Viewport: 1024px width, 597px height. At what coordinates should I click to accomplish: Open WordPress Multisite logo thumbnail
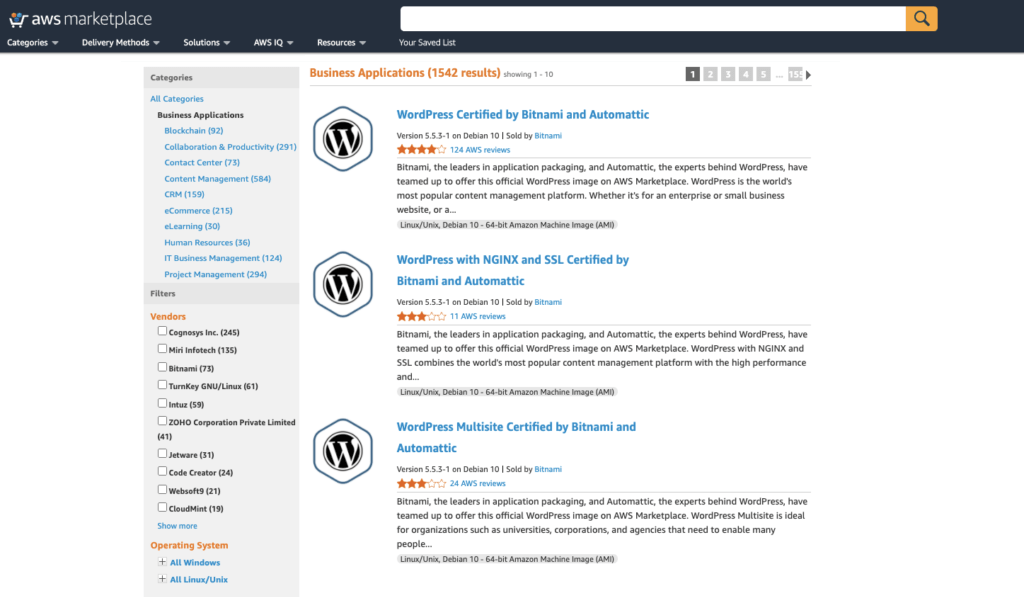point(343,451)
